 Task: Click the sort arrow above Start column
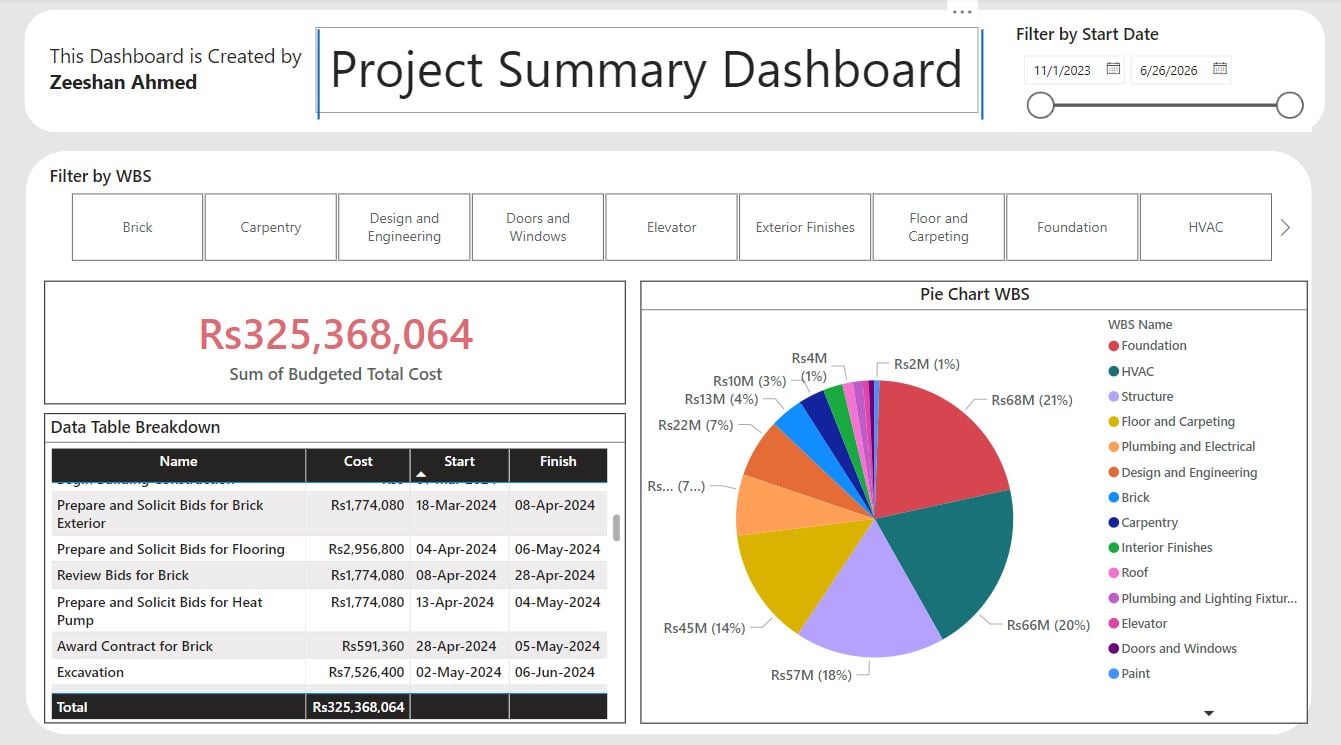(x=421, y=474)
